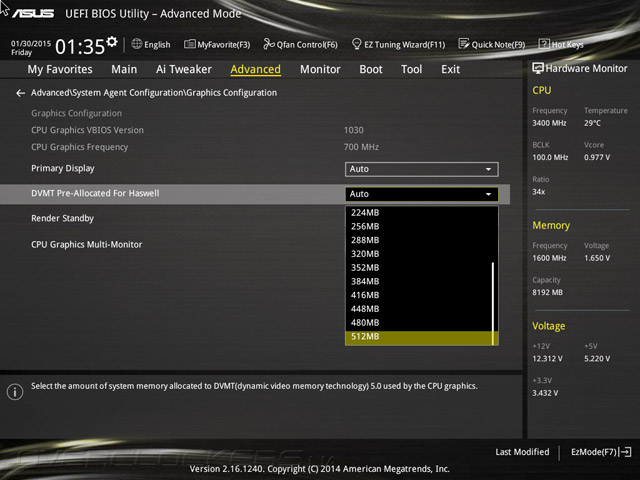Viewport: 640px width, 480px height.
Task: Click the Voltage heading in Hardware Monitor
Action: coord(549,326)
